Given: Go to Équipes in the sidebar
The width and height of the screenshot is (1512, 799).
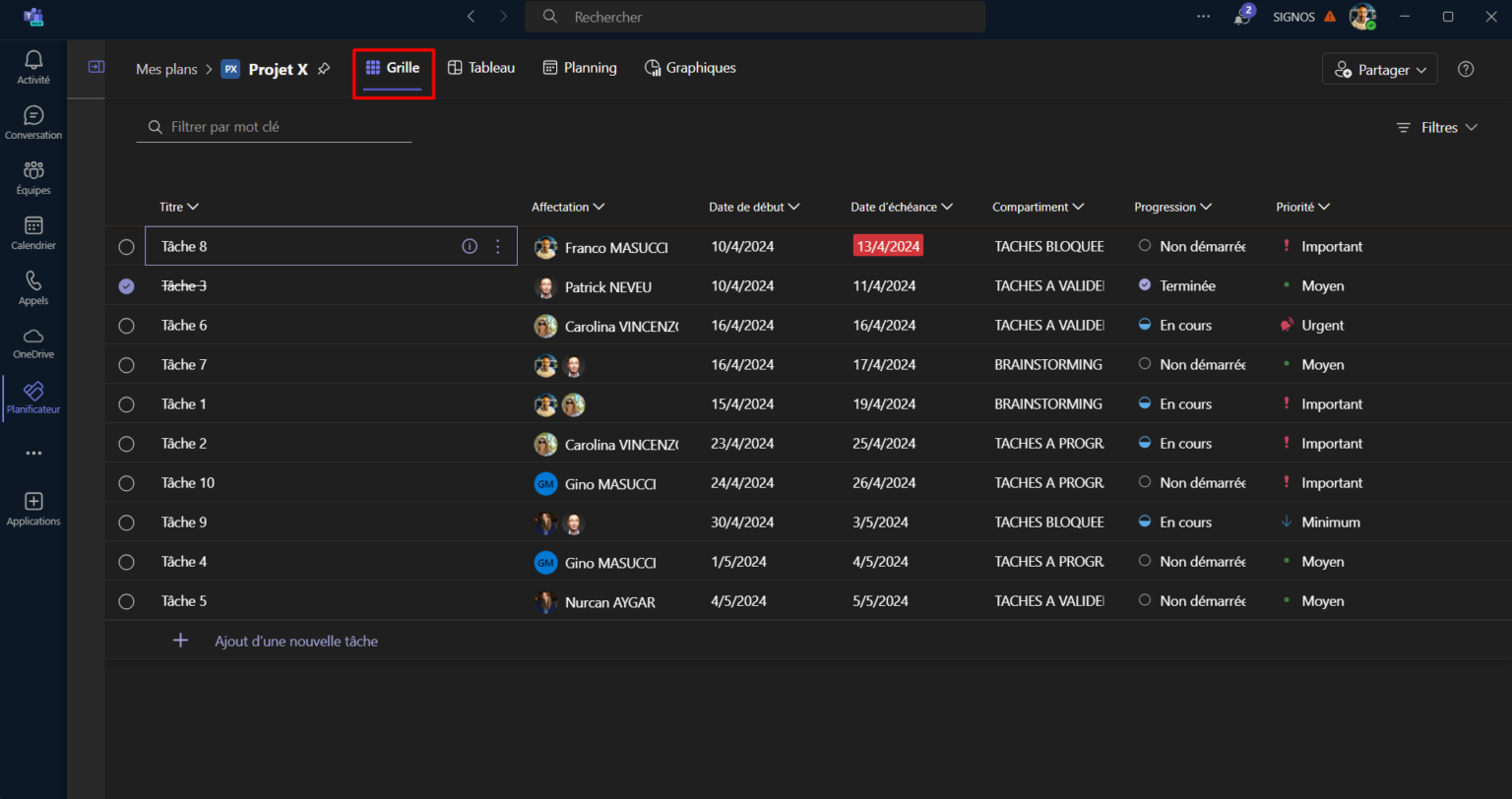Looking at the screenshot, I should coord(33,177).
